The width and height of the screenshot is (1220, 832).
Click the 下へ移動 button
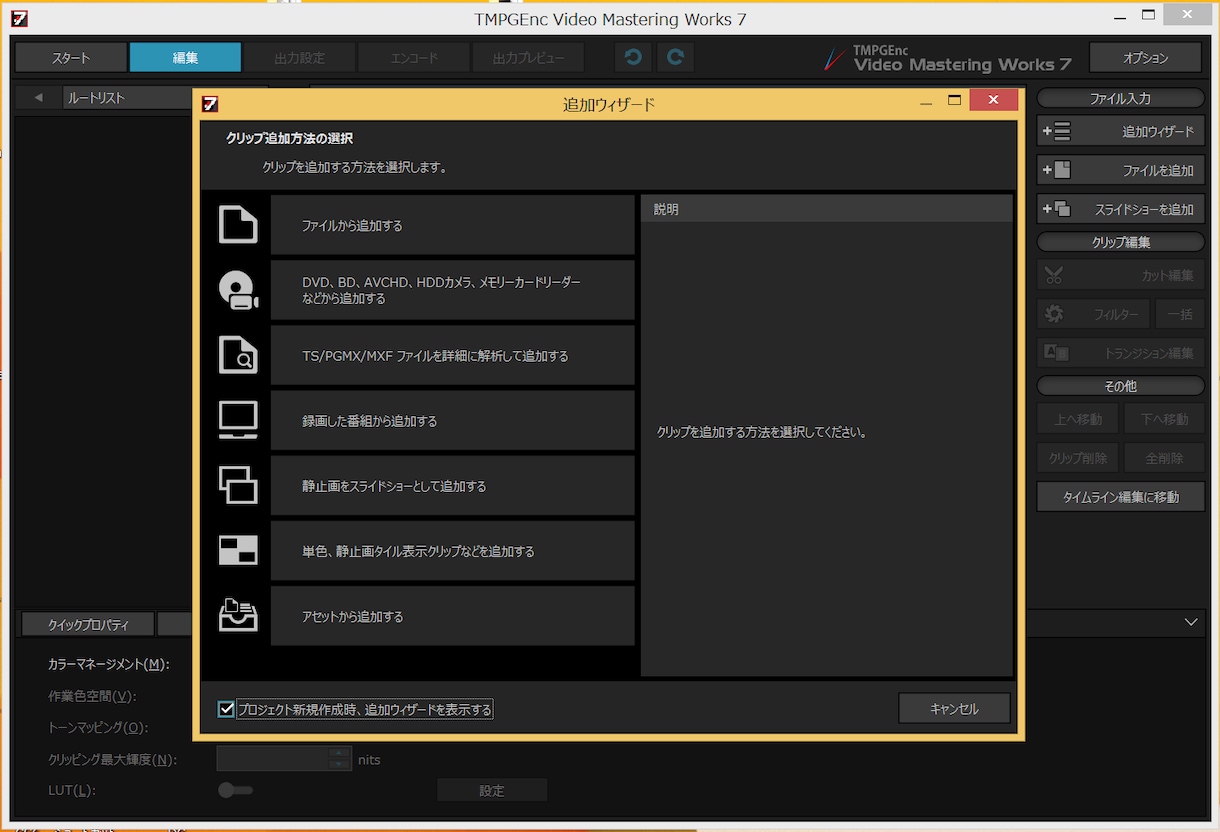1164,419
